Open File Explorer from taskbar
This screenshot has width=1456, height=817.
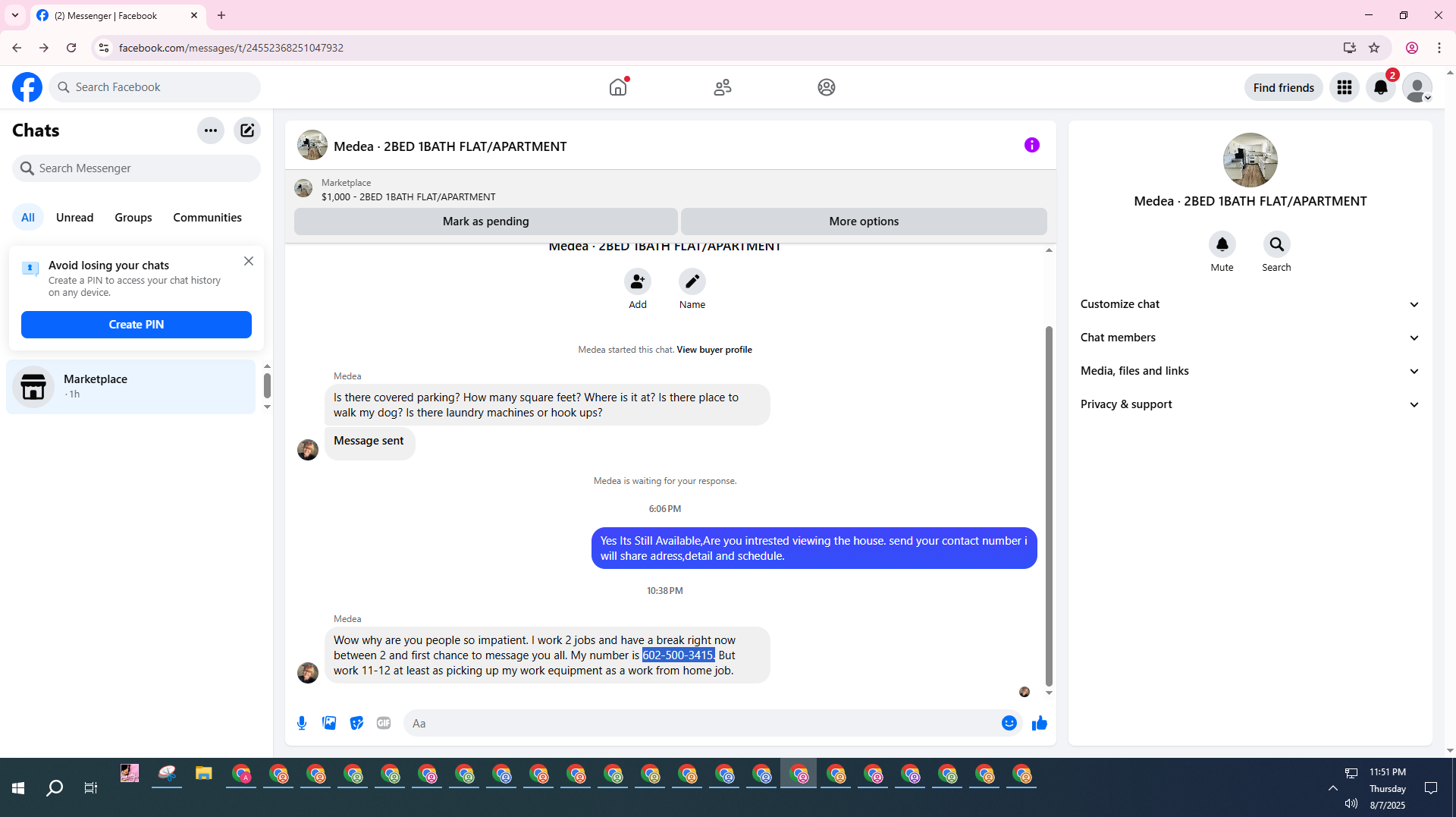coord(203,774)
